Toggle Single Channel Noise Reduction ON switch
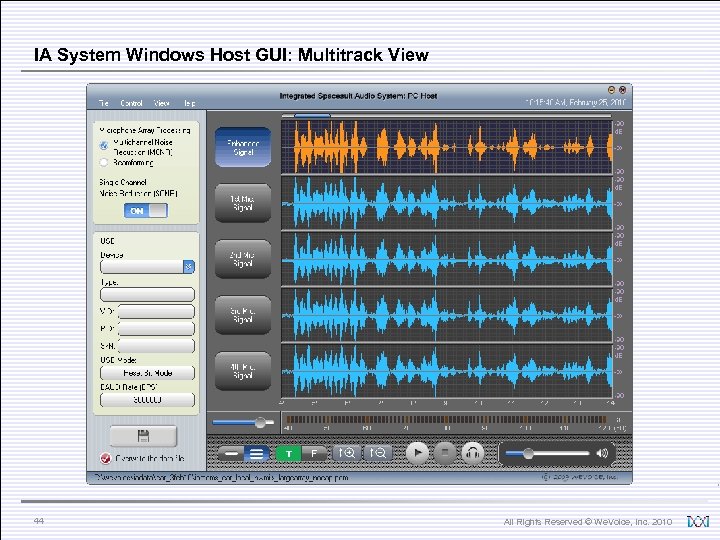This screenshot has height=540, width=720. [x=146, y=211]
